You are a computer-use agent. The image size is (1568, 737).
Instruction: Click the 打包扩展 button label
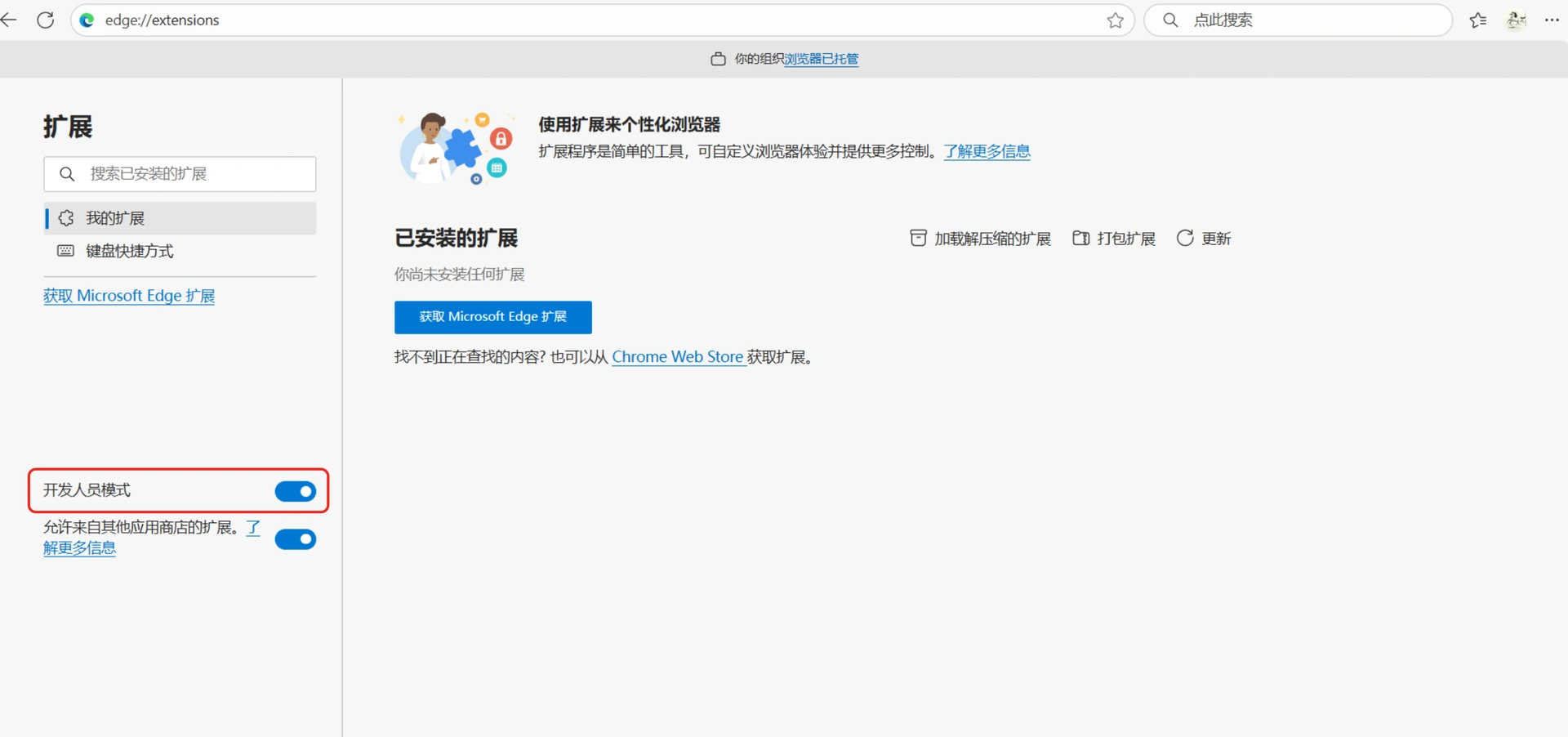click(x=1126, y=239)
